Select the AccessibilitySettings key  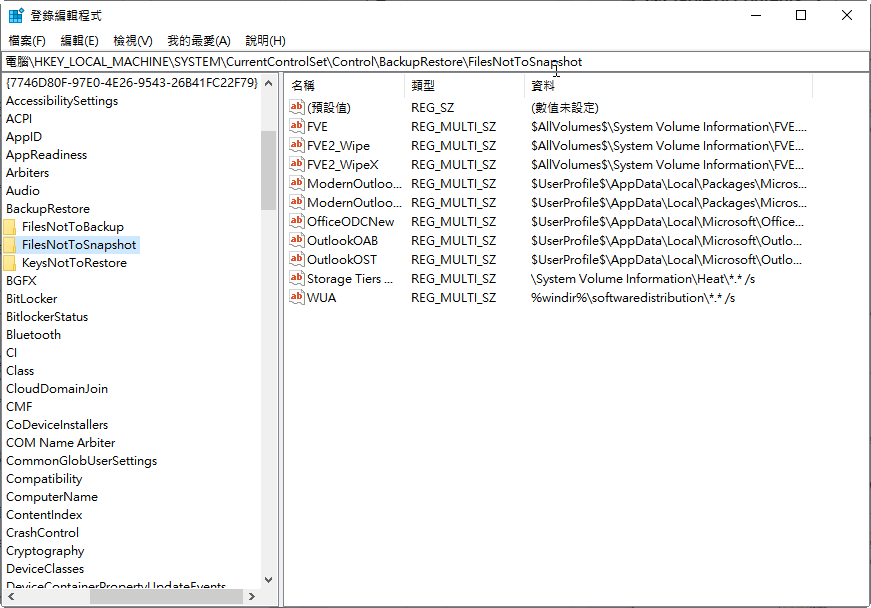click(62, 101)
